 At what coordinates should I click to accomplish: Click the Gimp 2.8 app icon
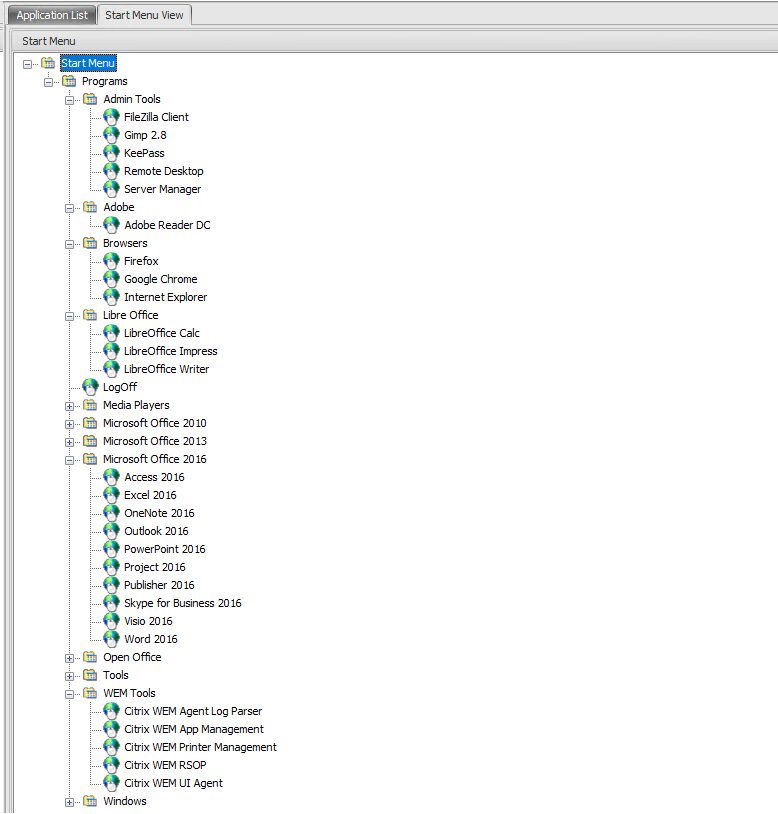[x=111, y=135]
